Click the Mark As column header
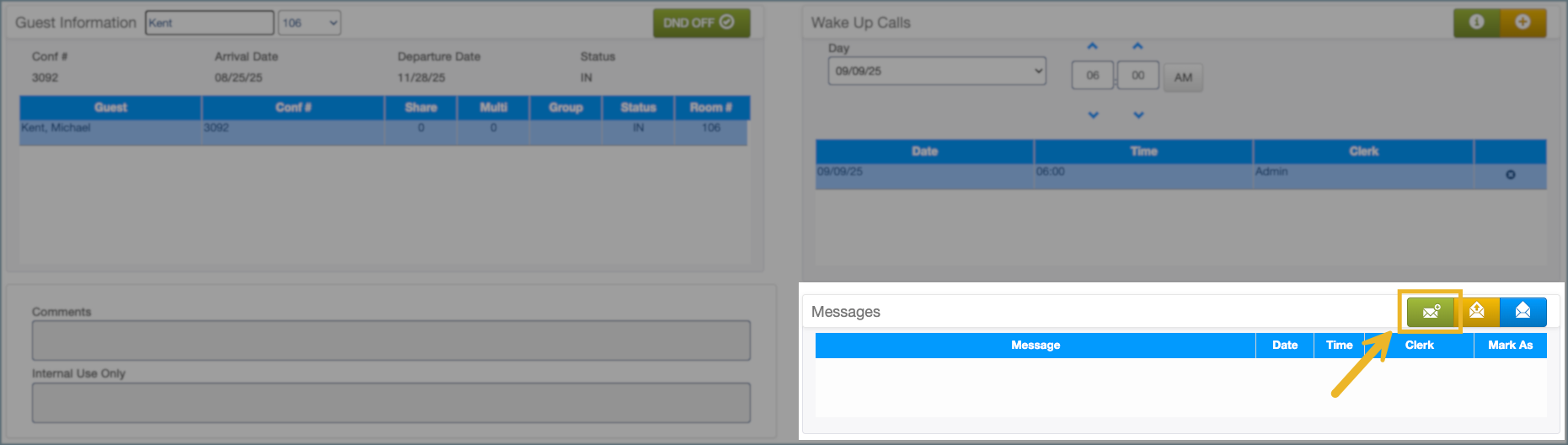The height and width of the screenshot is (445, 1568). [x=1510, y=346]
